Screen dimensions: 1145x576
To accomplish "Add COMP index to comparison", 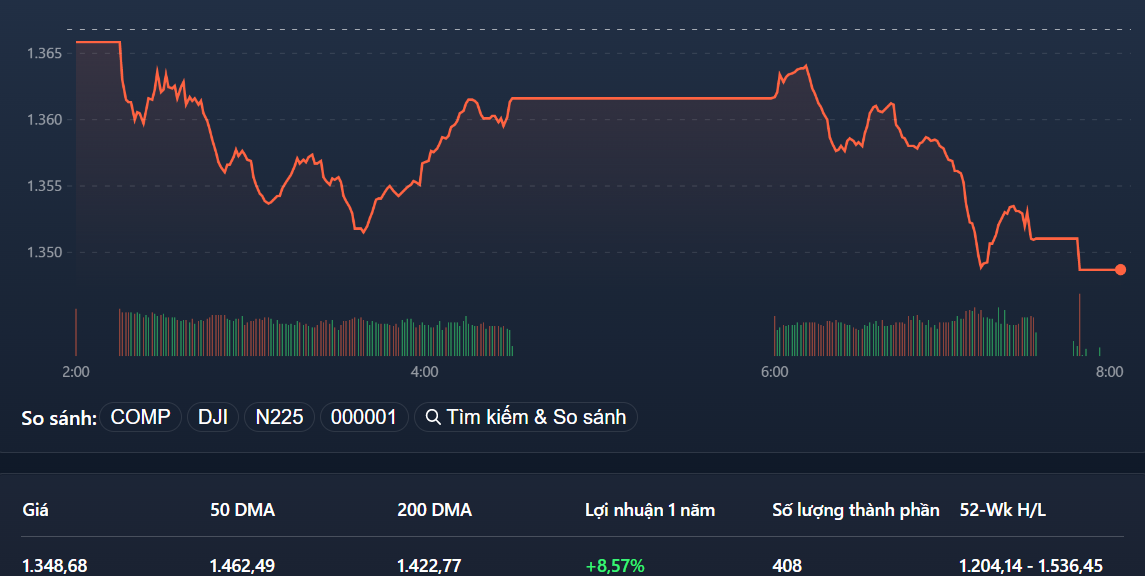I will [139, 417].
